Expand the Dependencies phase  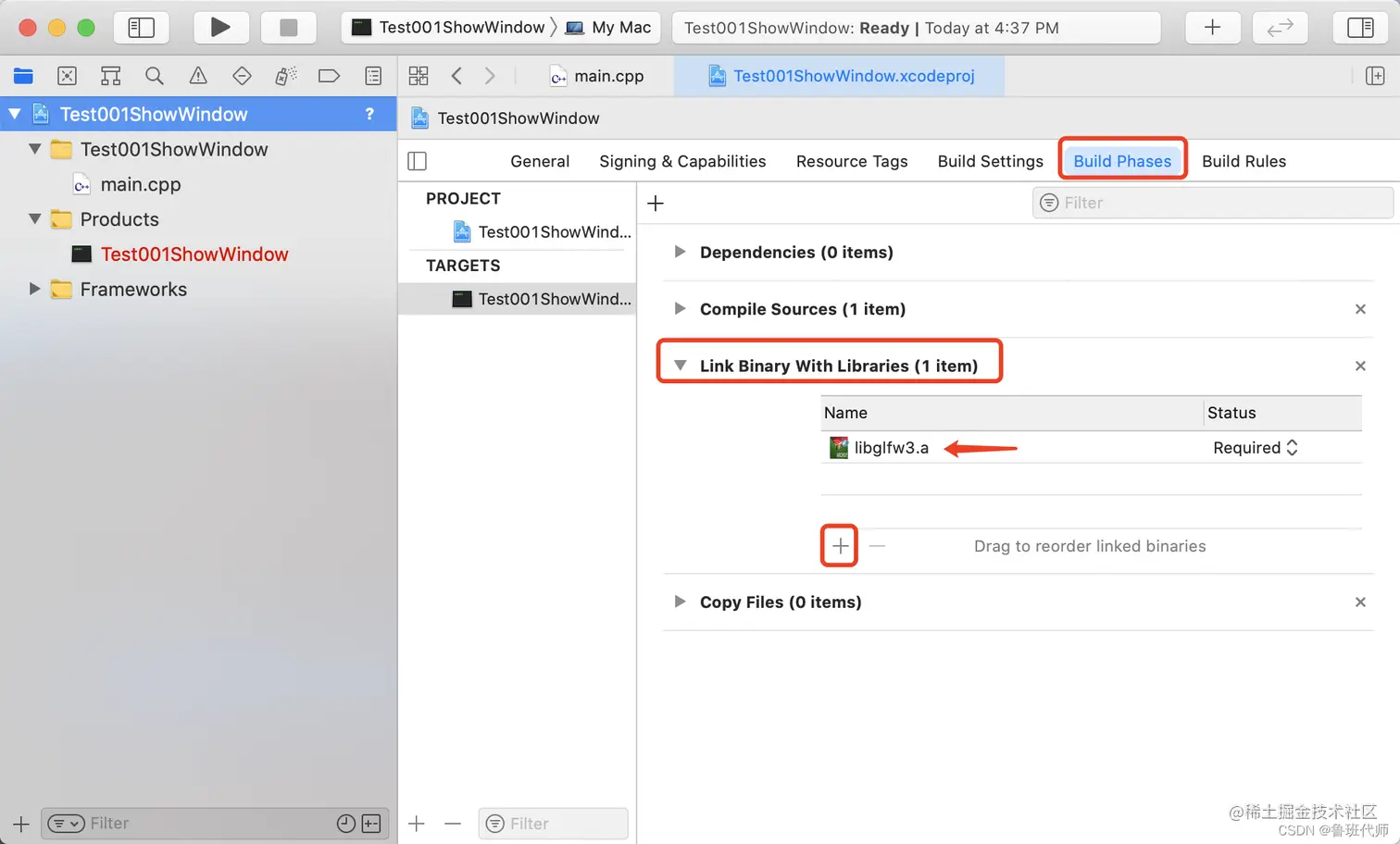[x=680, y=252]
